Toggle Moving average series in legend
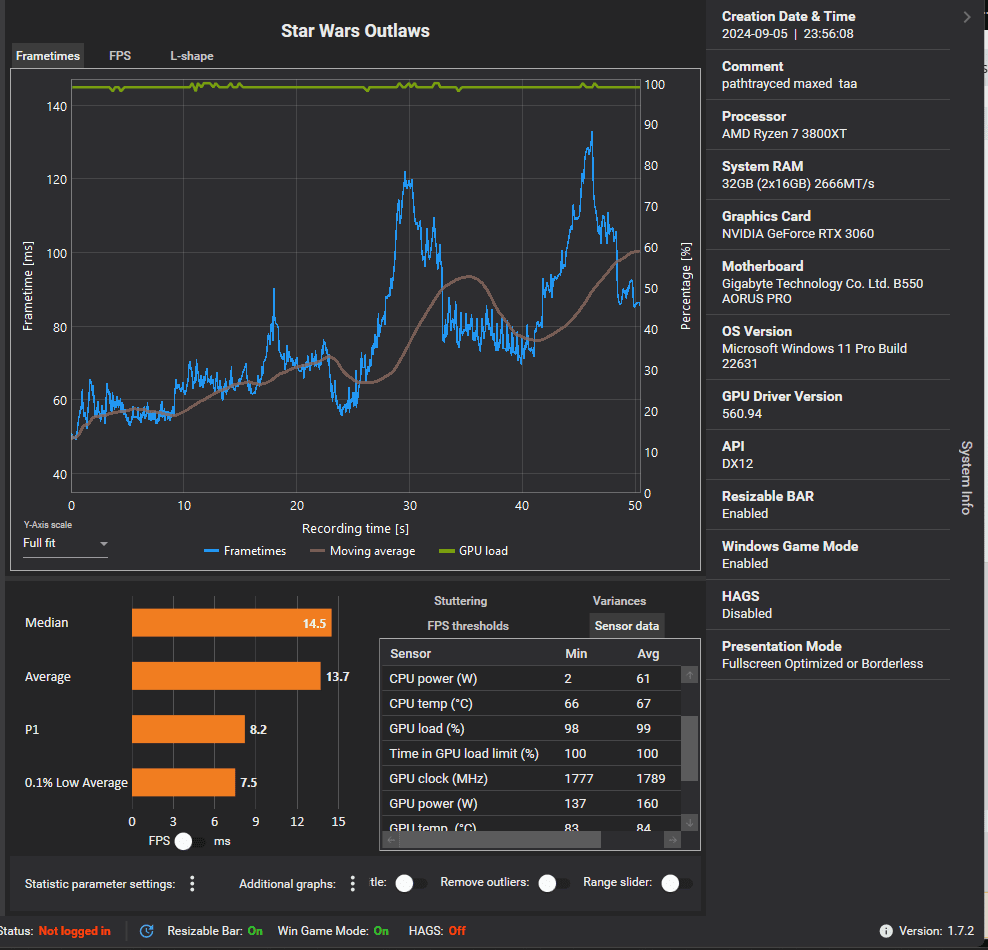 363,551
